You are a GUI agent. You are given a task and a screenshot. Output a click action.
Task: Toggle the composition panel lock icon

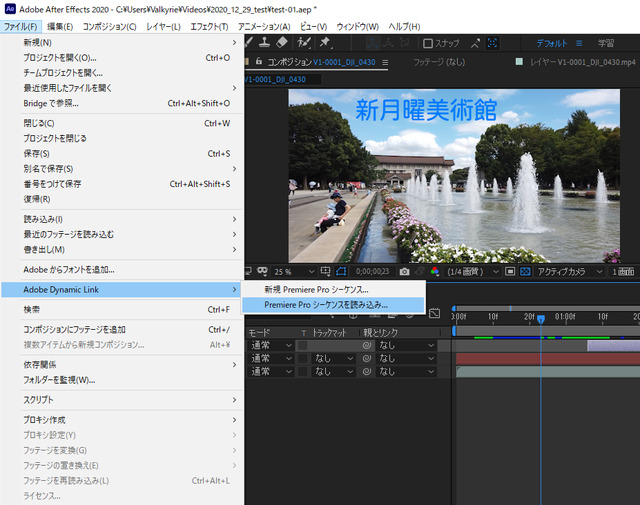[258, 61]
